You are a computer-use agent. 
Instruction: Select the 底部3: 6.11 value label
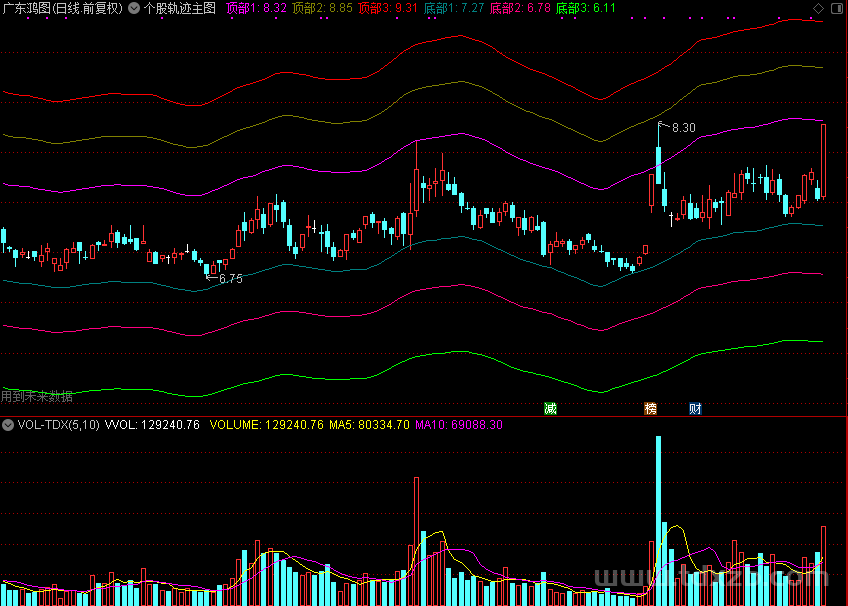(586, 8)
